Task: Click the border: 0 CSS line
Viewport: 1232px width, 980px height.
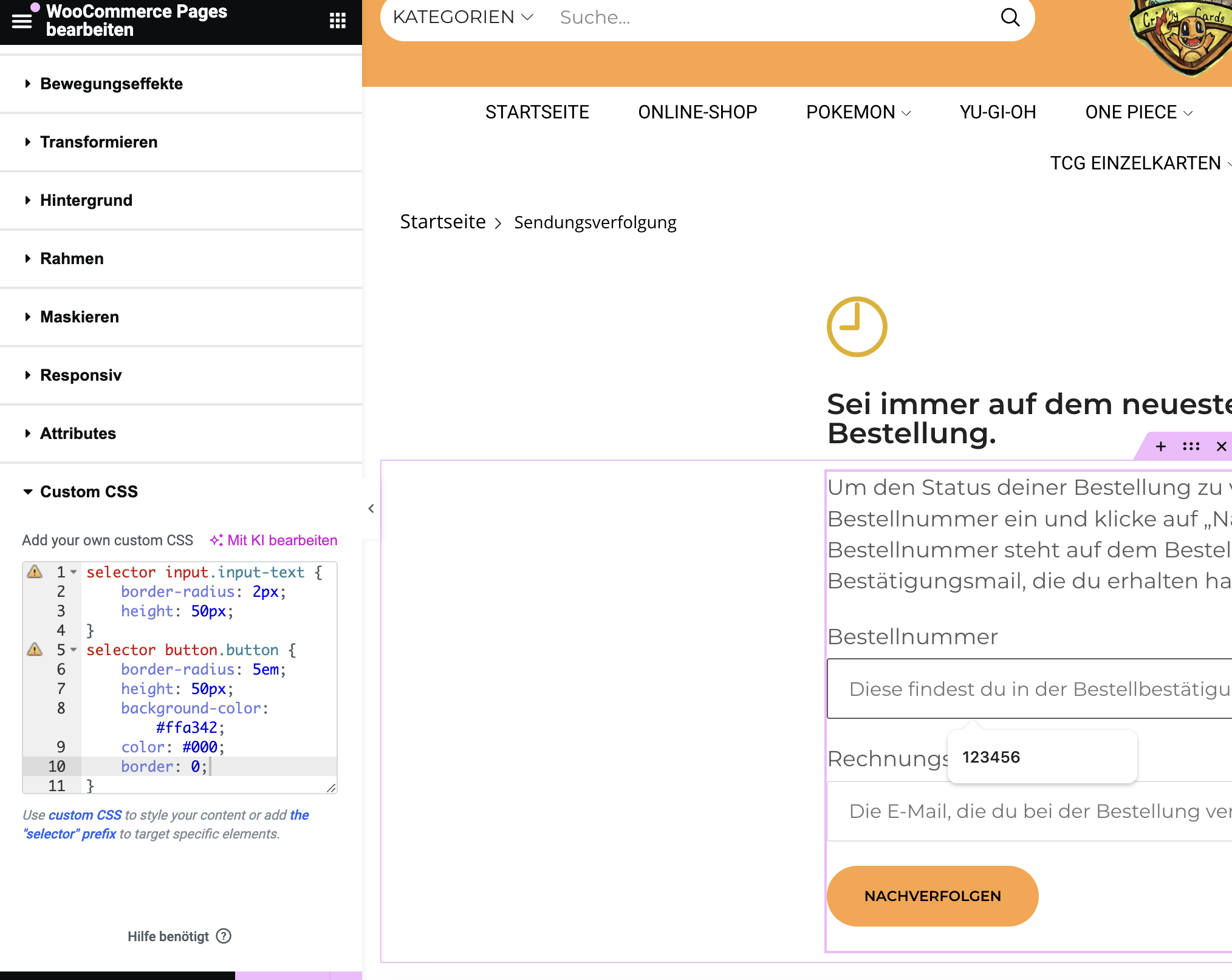Action: [164, 766]
